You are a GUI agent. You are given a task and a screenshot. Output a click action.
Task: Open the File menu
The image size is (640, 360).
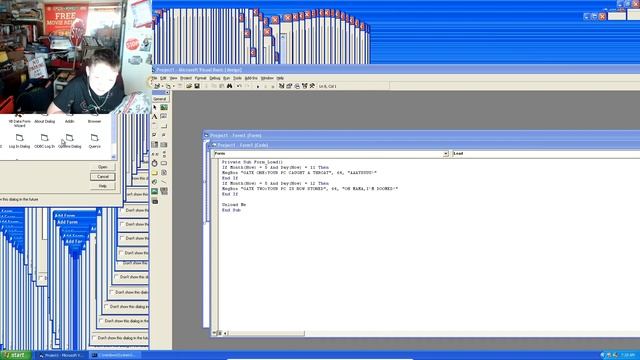click(154, 78)
